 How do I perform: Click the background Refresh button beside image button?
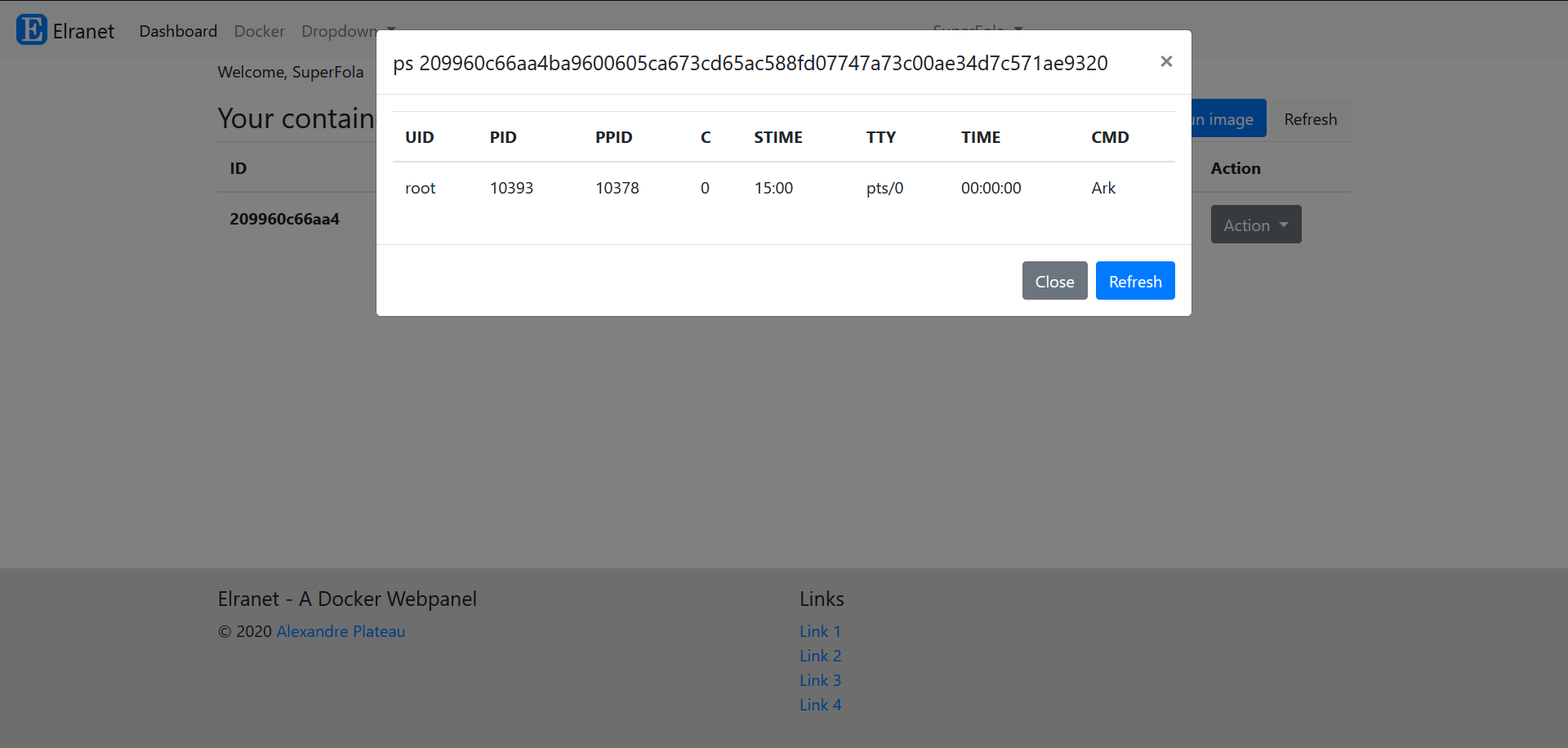(x=1310, y=119)
